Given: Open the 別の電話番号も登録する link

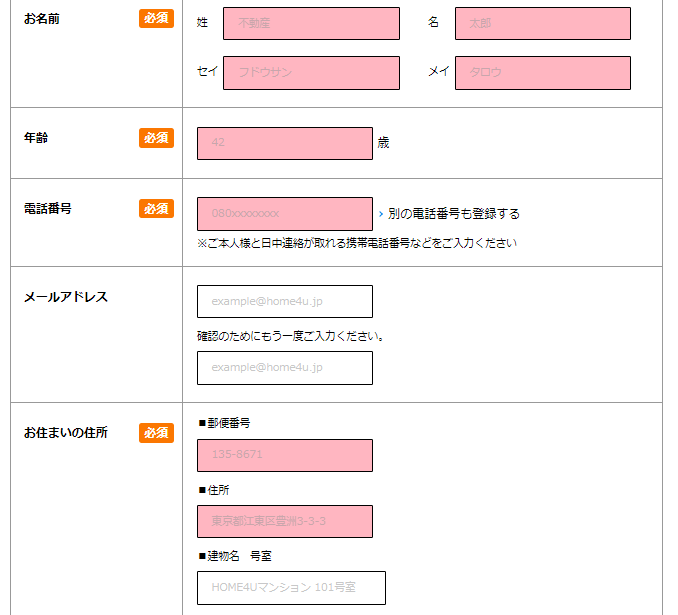Looking at the screenshot, I should [x=453, y=214].
